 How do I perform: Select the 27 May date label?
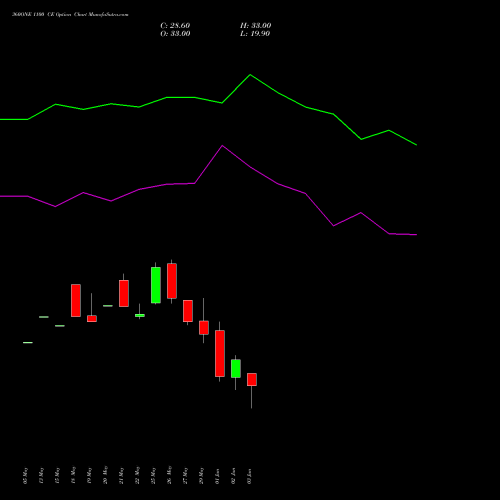point(185,476)
